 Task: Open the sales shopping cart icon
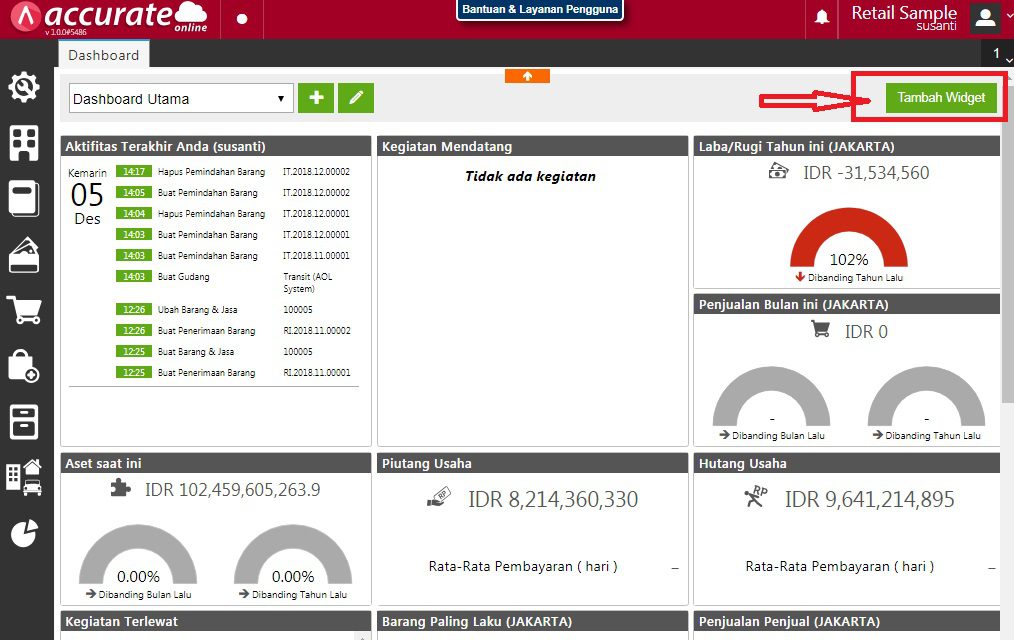[23, 311]
